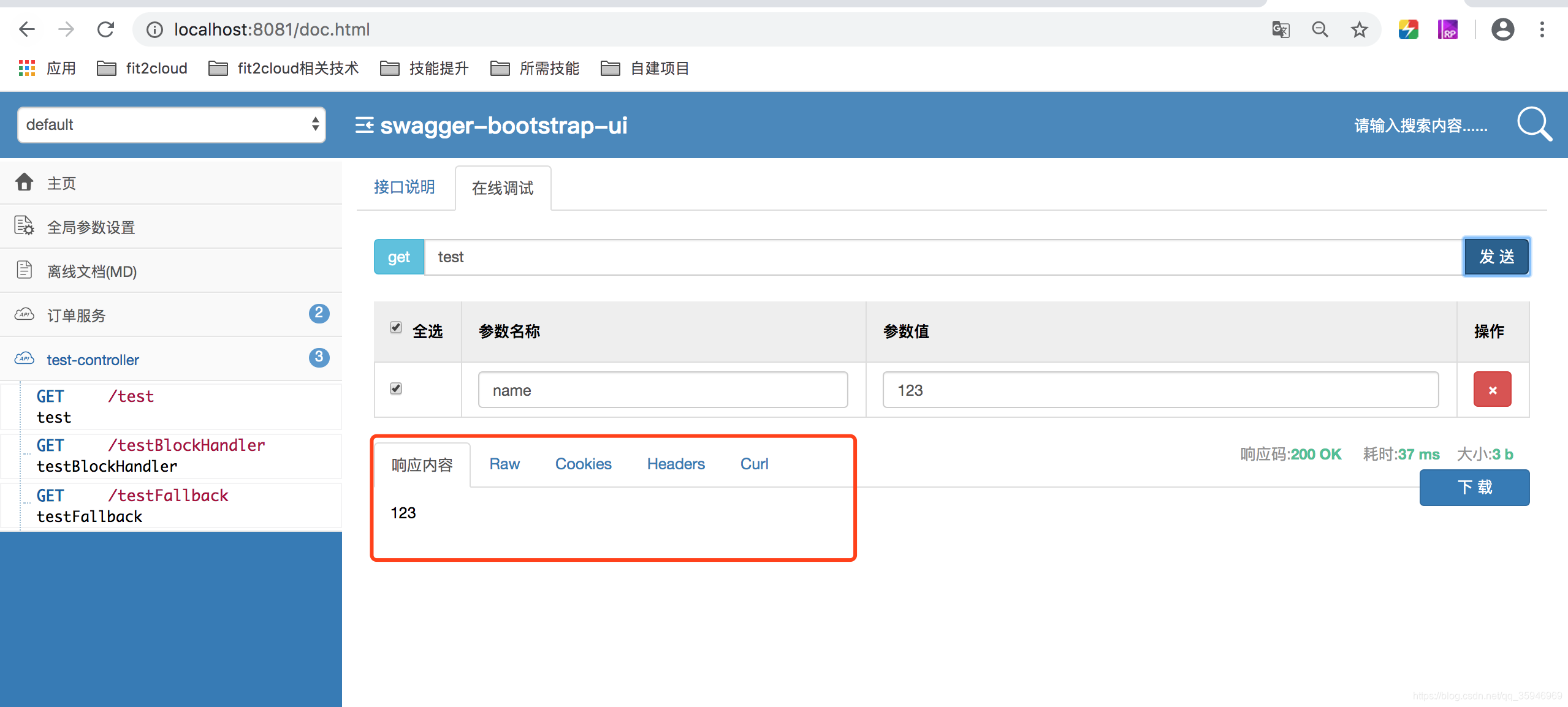Image resolution: width=1568 pixels, height=707 pixels.
Task: Click the 大小 3 b text
Action: tap(1485, 454)
